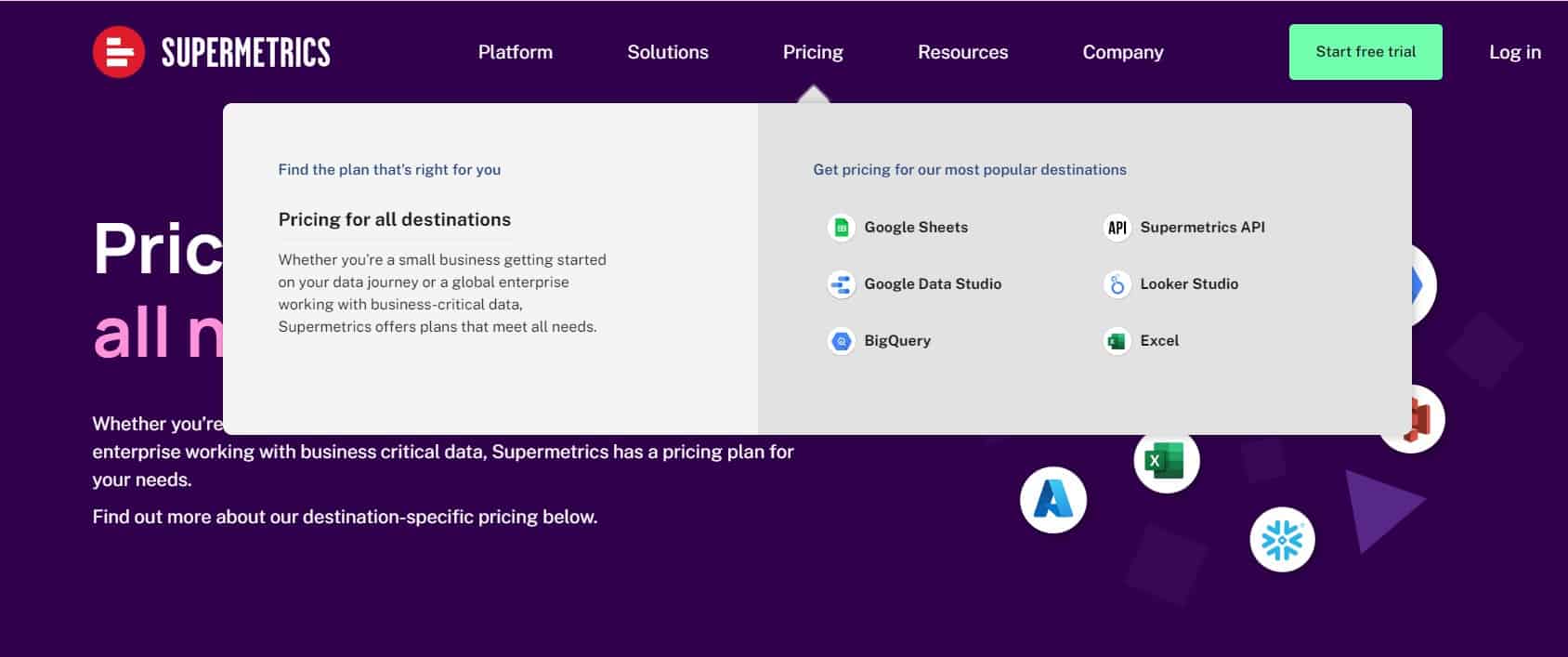Open Pricing for all destinations link
The image size is (1568, 657).
coord(395,219)
